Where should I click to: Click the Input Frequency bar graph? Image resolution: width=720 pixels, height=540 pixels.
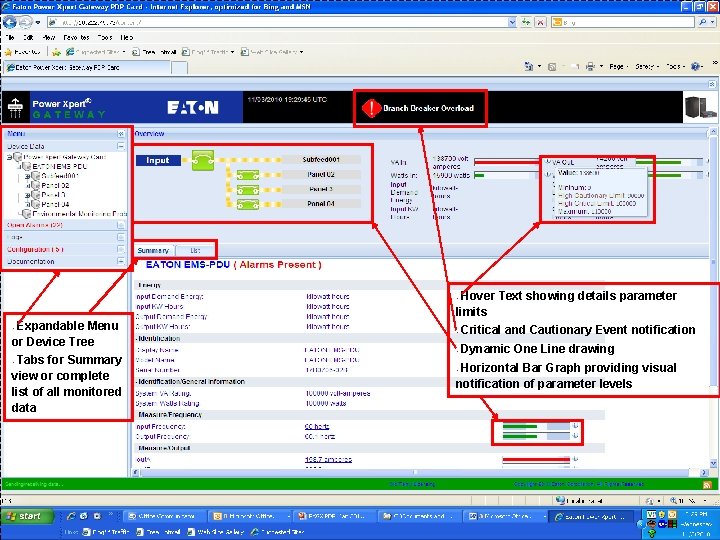click(x=536, y=427)
